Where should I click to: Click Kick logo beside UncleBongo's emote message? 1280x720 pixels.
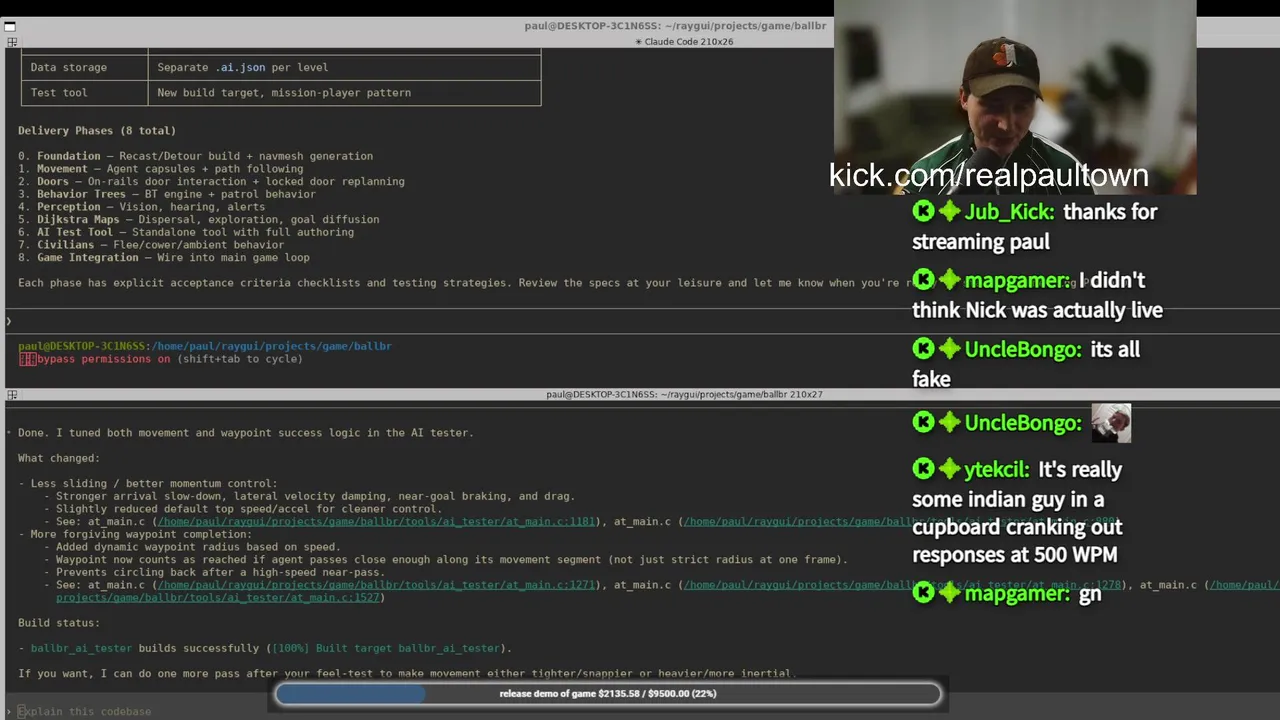pyautogui.click(x=923, y=423)
